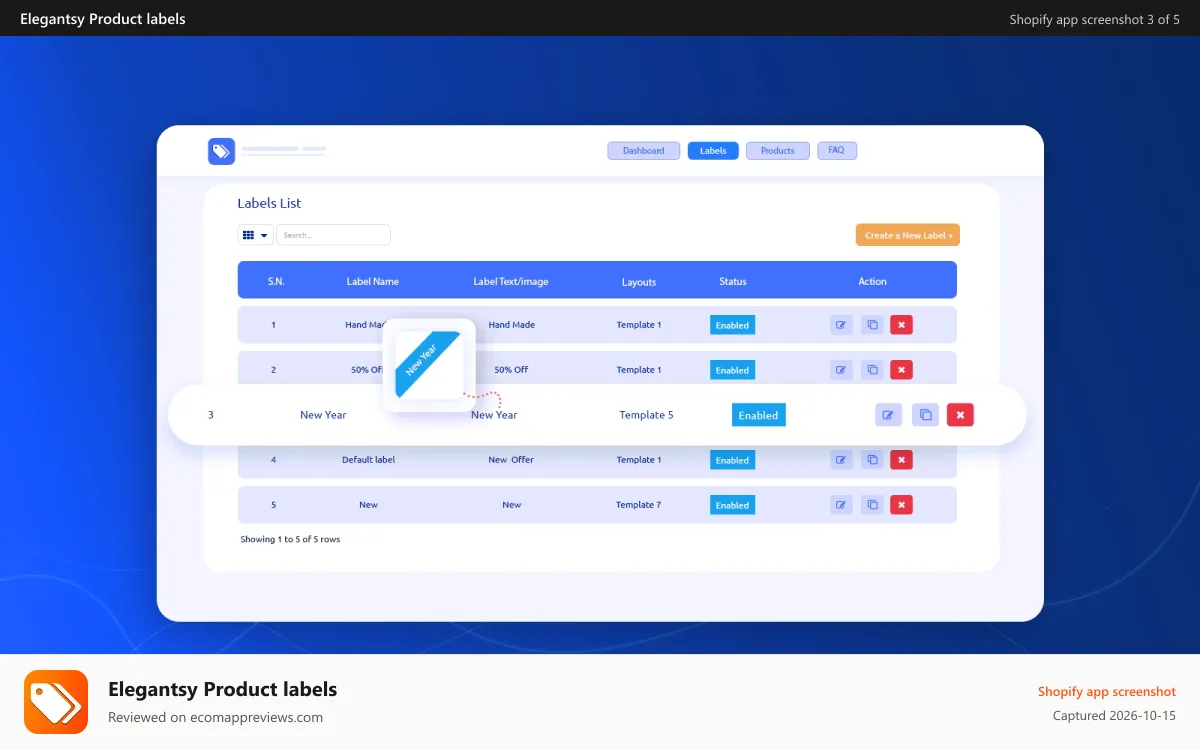Image resolution: width=1200 pixels, height=750 pixels.
Task: Toggle Enabled status for New Year row
Action: click(758, 415)
